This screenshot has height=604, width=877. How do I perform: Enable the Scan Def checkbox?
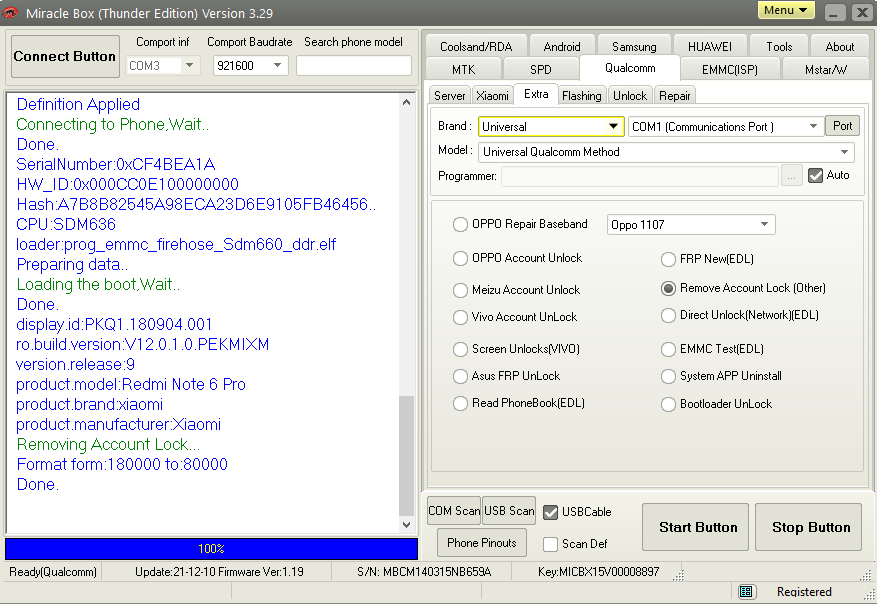coord(550,544)
